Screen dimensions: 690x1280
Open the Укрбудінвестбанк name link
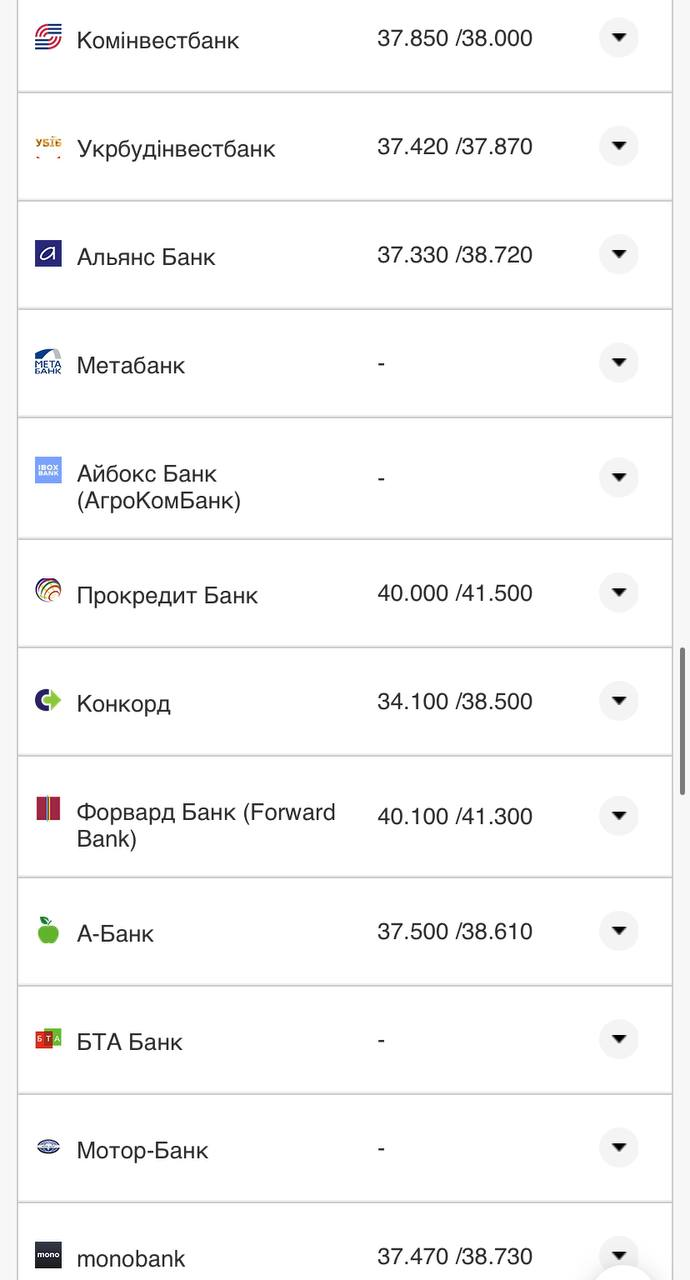click(x=176, y=149)
